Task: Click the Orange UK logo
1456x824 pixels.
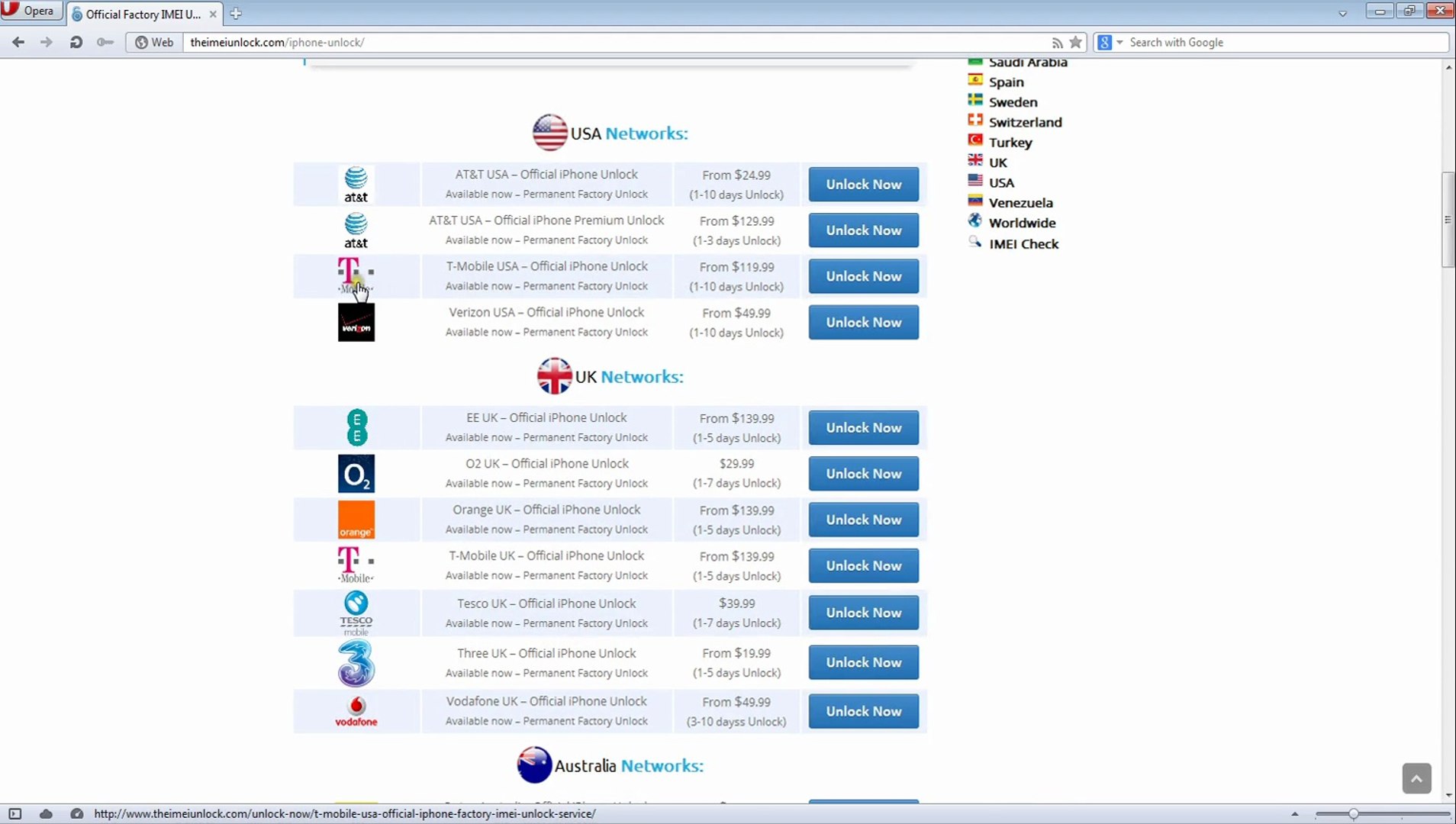Action: (x=356, y=520)
